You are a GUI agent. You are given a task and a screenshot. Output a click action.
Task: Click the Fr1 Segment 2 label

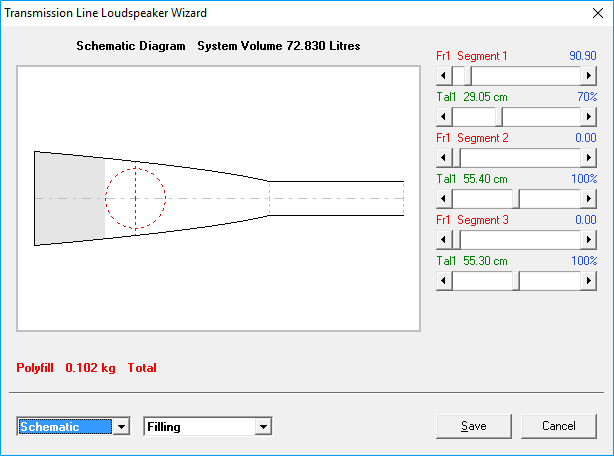click(x=472, y=138)
